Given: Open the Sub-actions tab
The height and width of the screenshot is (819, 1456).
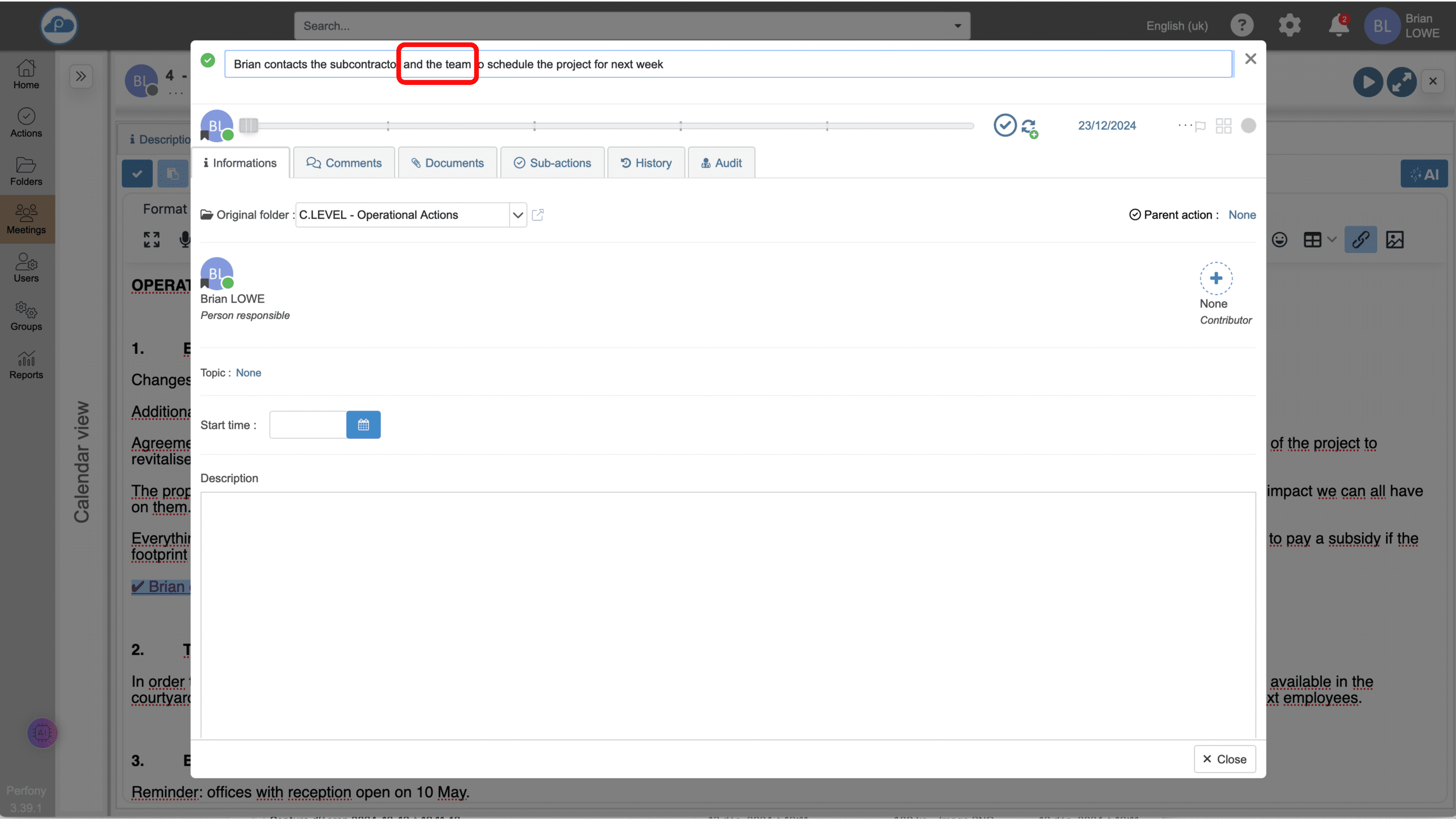Looking at the screenshot, I should (552, 163).
